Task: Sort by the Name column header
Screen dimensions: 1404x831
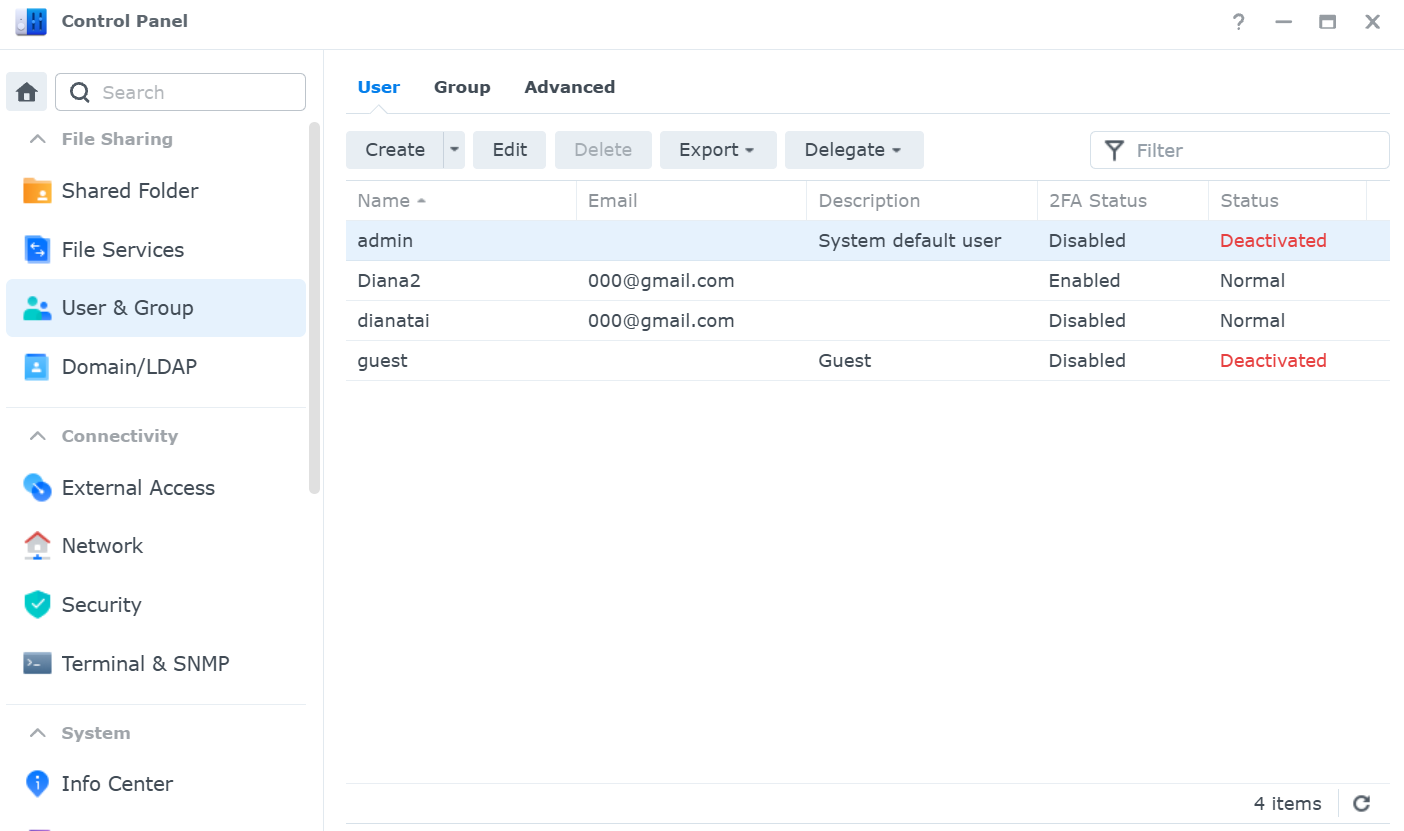Action: pyautogui.click(x=461, y=201)
